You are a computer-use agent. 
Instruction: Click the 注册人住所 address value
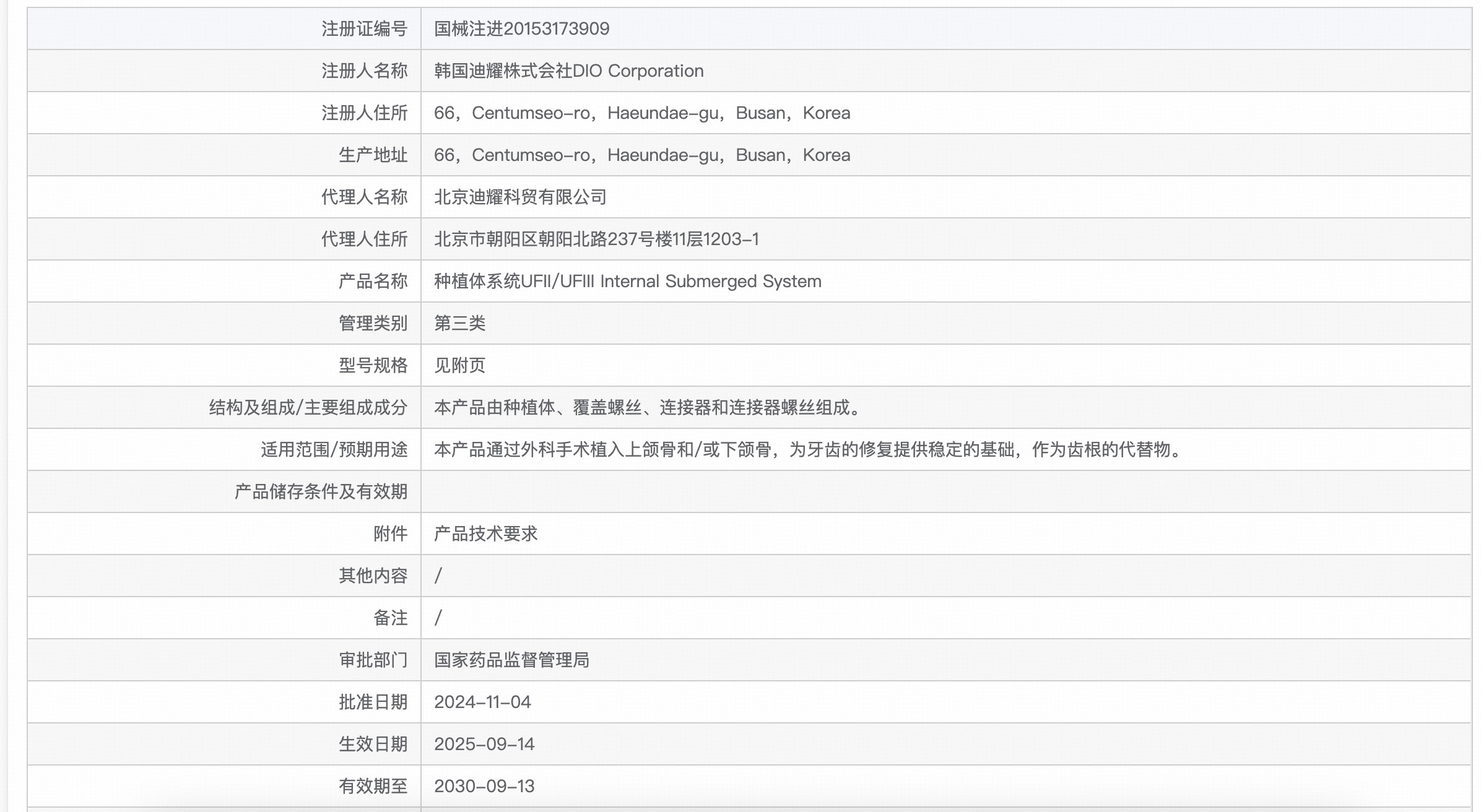(641, 113)
